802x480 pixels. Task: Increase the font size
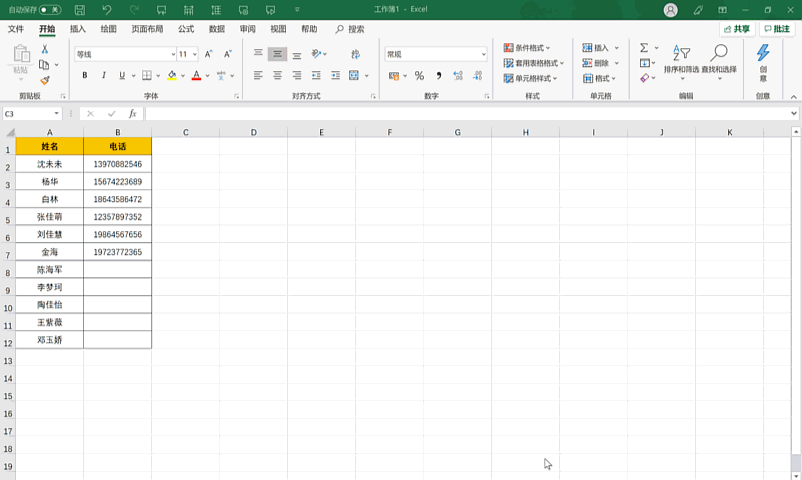pyautogui.click(x=209, y=54)
